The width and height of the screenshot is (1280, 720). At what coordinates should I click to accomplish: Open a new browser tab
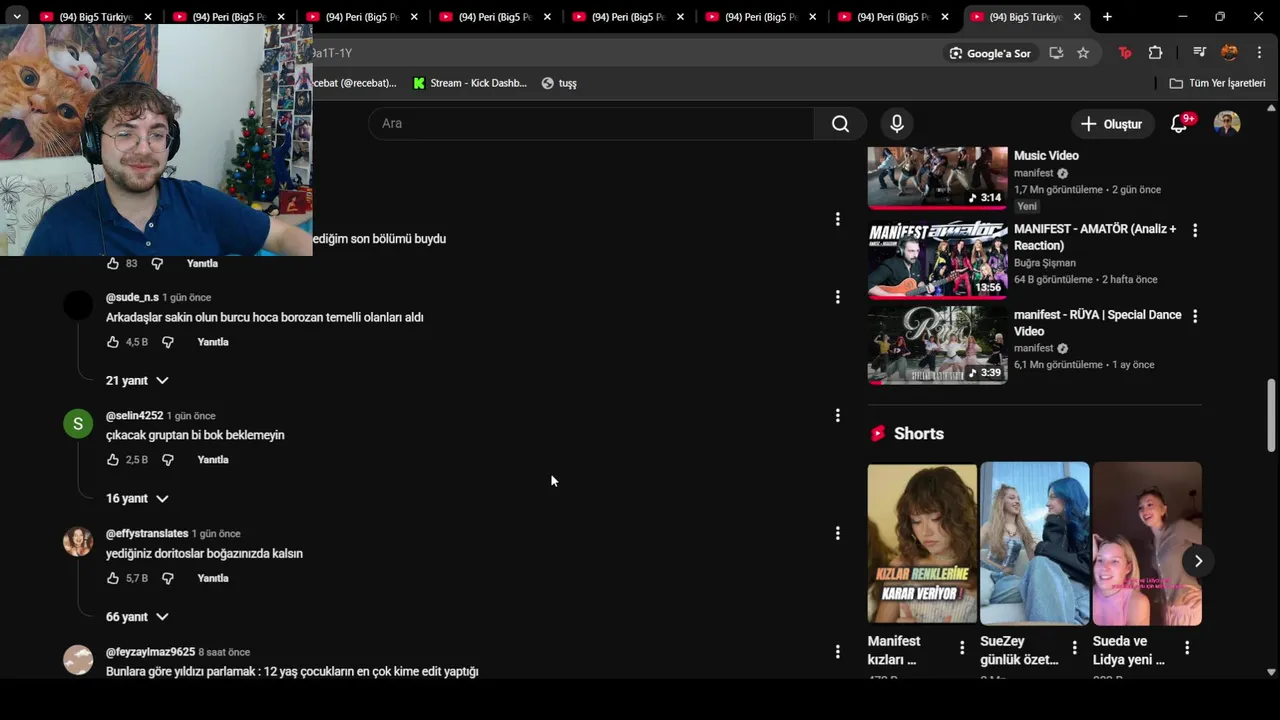coord(1107,17)
